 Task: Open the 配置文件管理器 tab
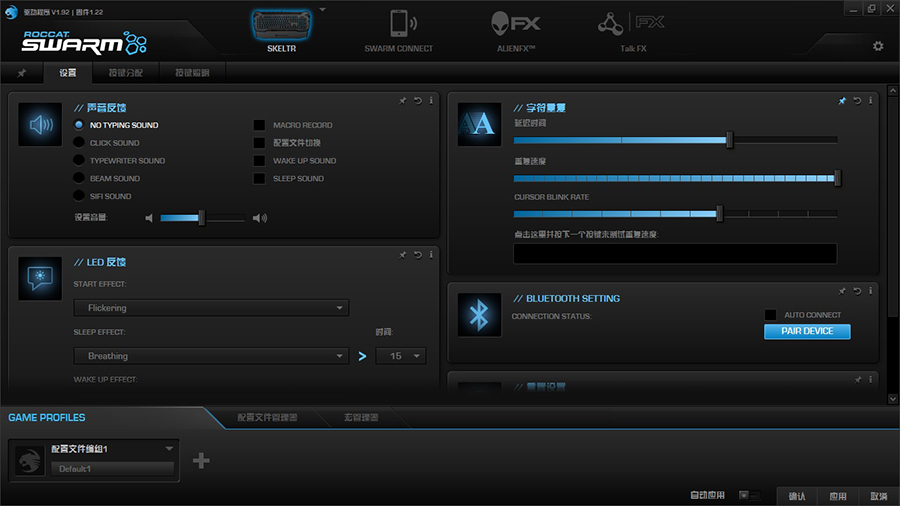267,417
